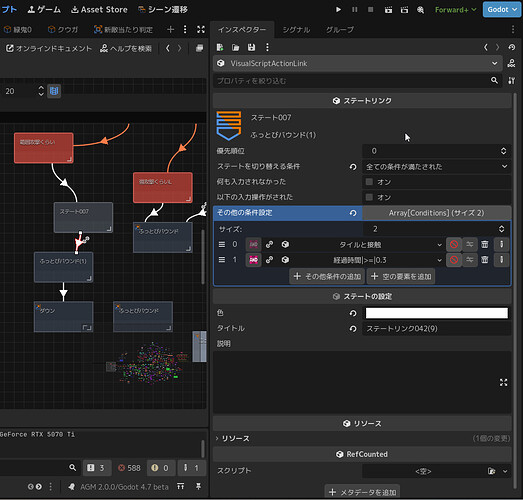This screenshot has height=500, width=523.
Task: Toggle distraction-free mode icon
Action: tap(201, 30)
